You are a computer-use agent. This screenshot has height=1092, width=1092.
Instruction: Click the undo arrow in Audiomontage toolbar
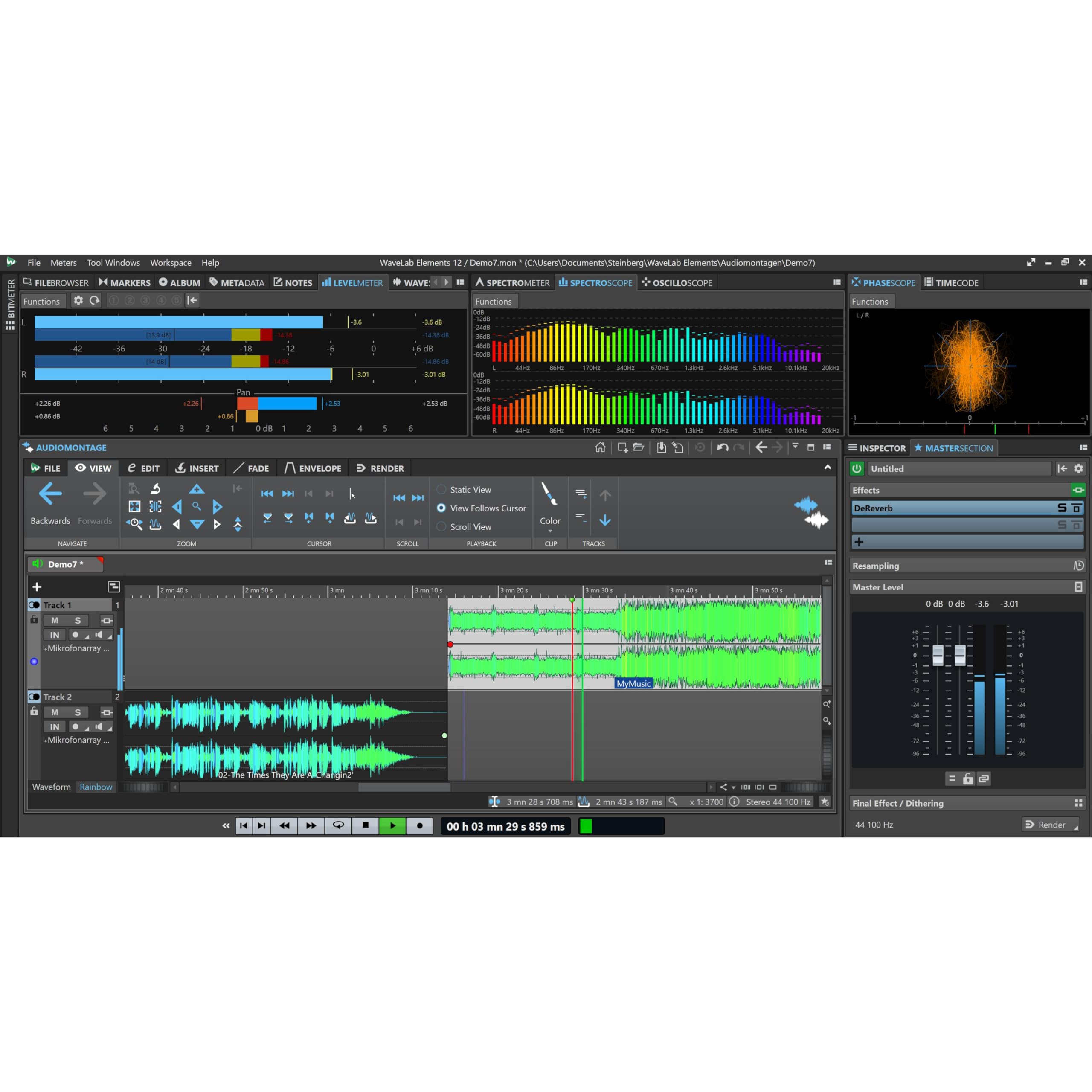coord(722,447)
